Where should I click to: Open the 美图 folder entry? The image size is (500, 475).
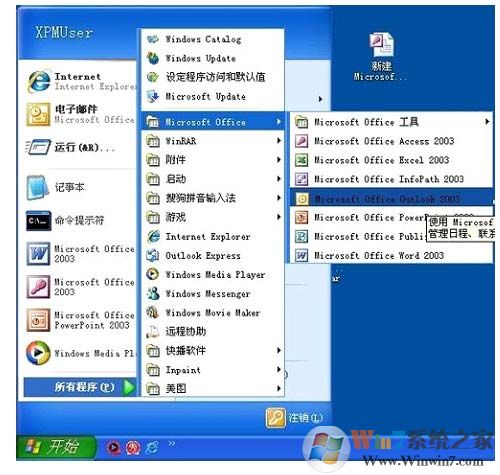213,388
